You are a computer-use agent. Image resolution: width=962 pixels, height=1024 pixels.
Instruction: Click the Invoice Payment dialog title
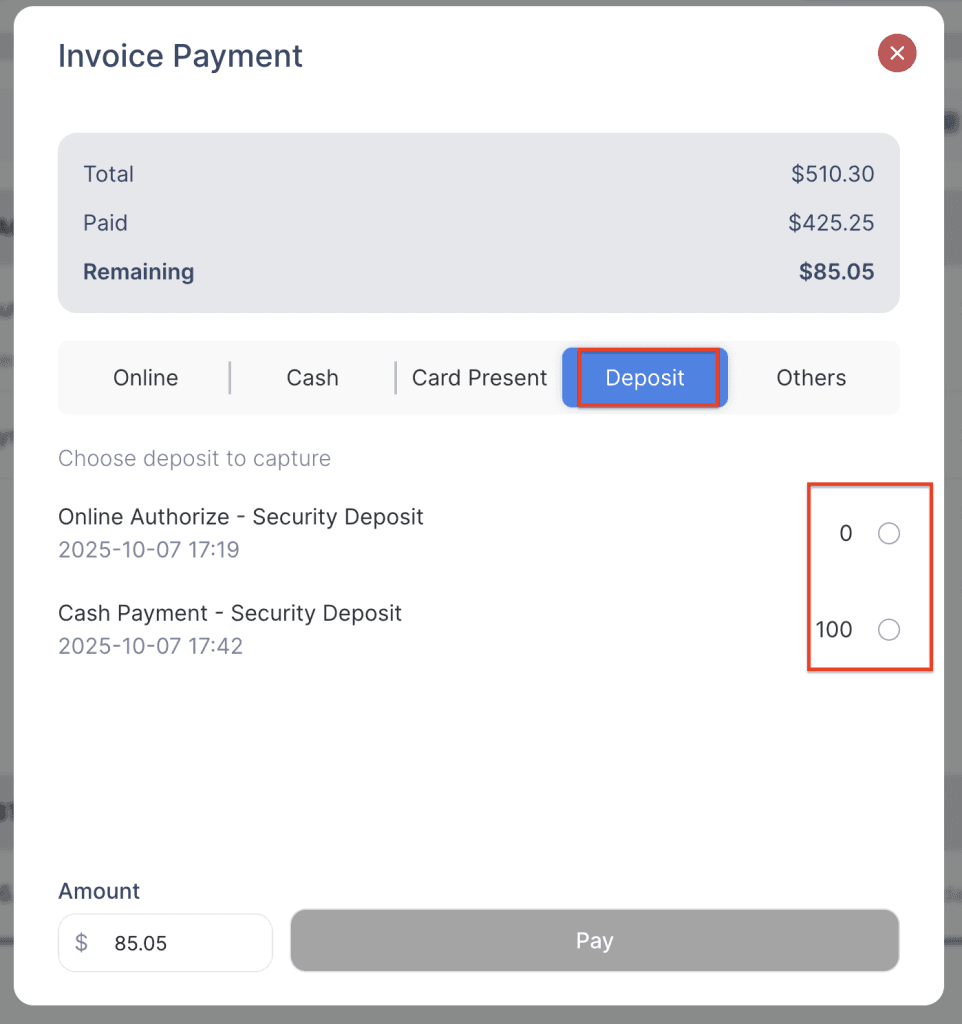click(x=180, y=56)
